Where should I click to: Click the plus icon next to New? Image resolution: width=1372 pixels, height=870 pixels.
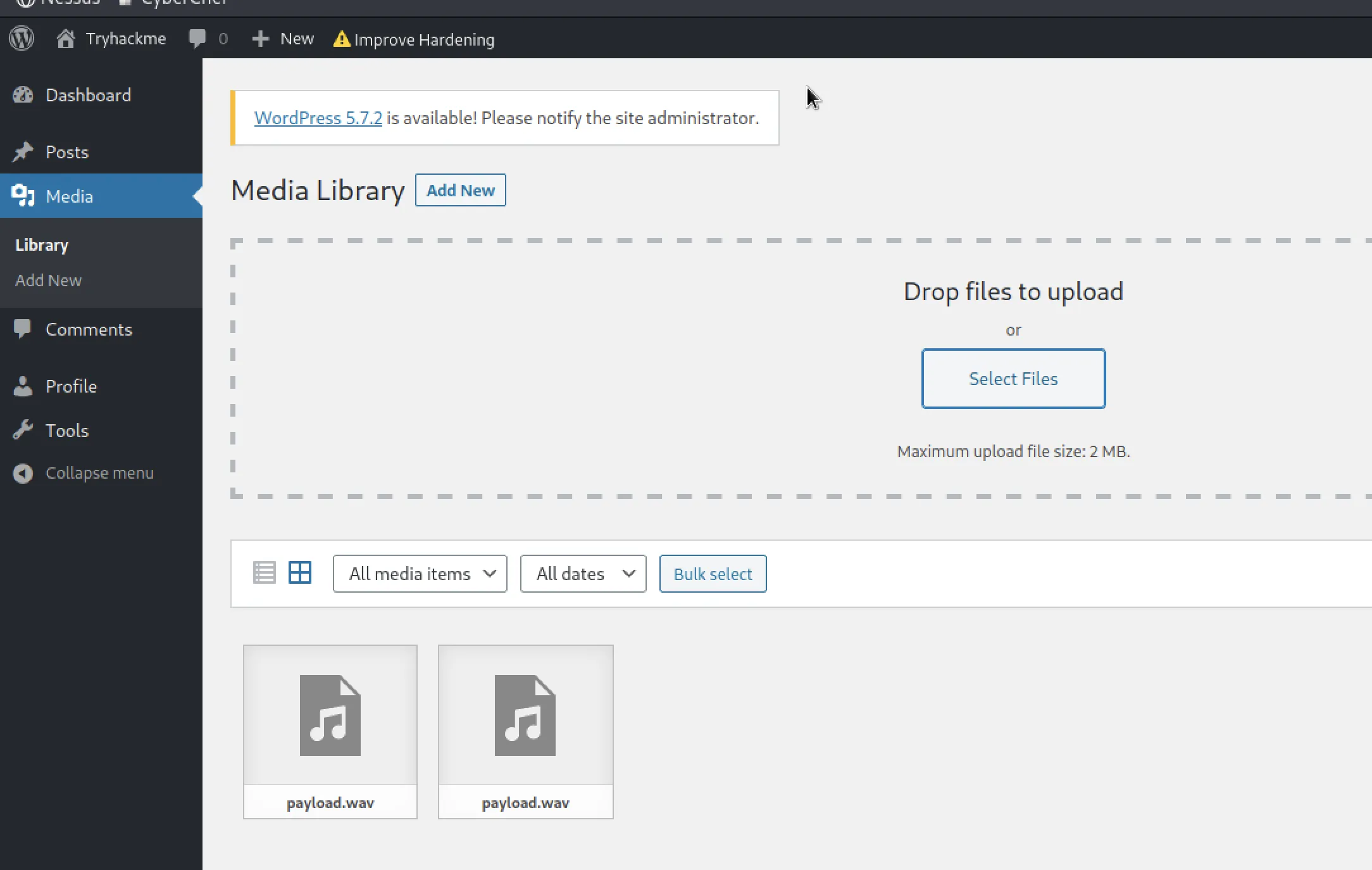click(x=260, y=39)
